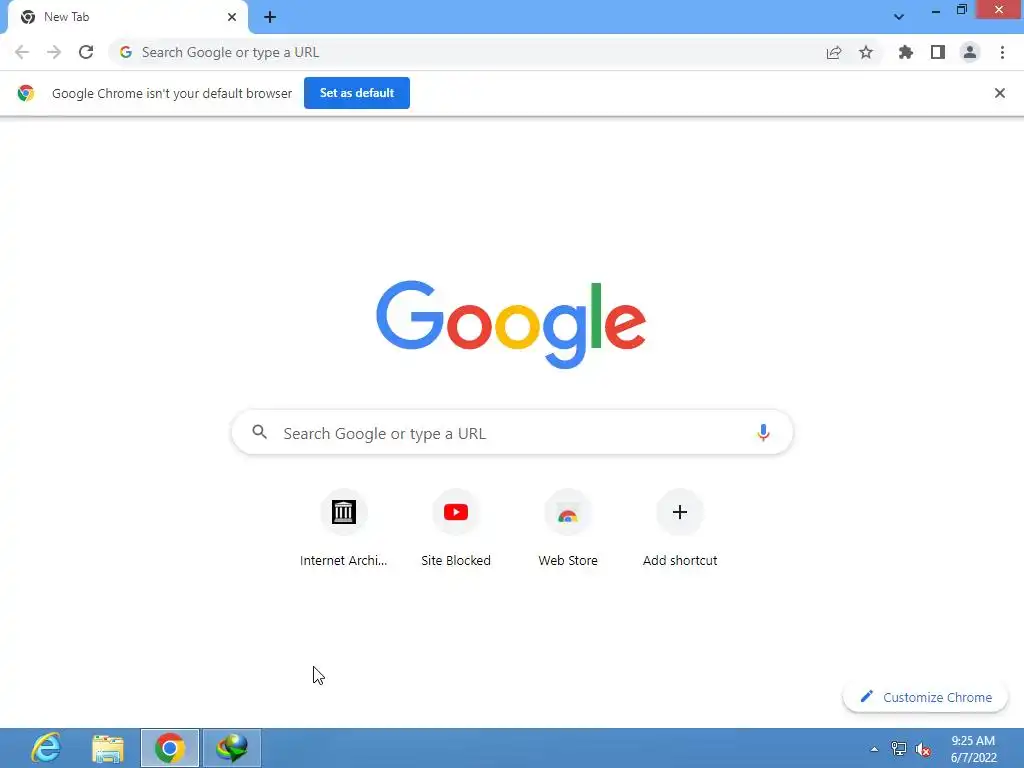This screenshot has height=768, width=1024.
Task: Click the Chrome logo in the notification bar
Action: (26, 93)
